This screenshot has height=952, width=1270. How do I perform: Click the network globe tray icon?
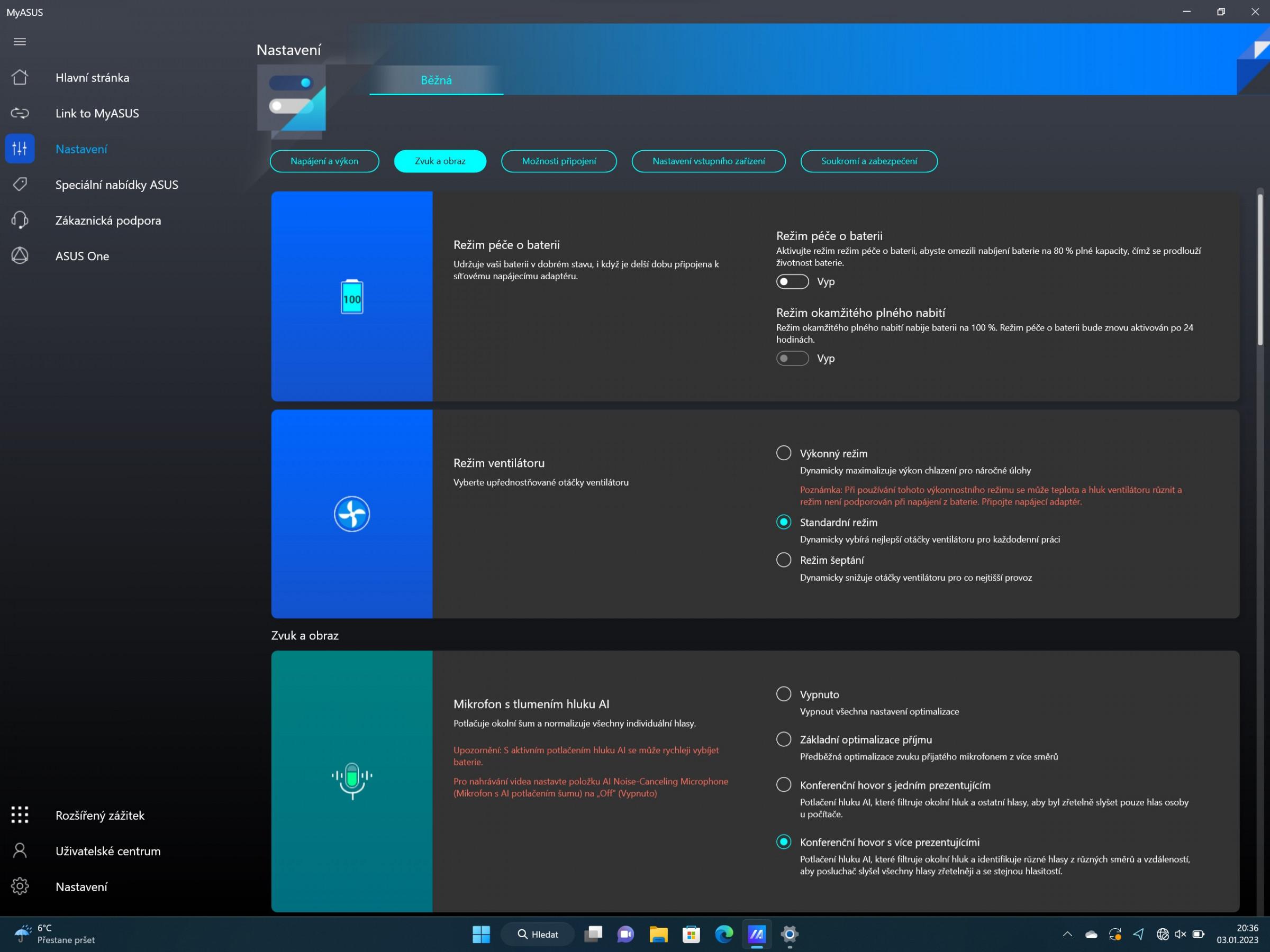coord(1163,934)
